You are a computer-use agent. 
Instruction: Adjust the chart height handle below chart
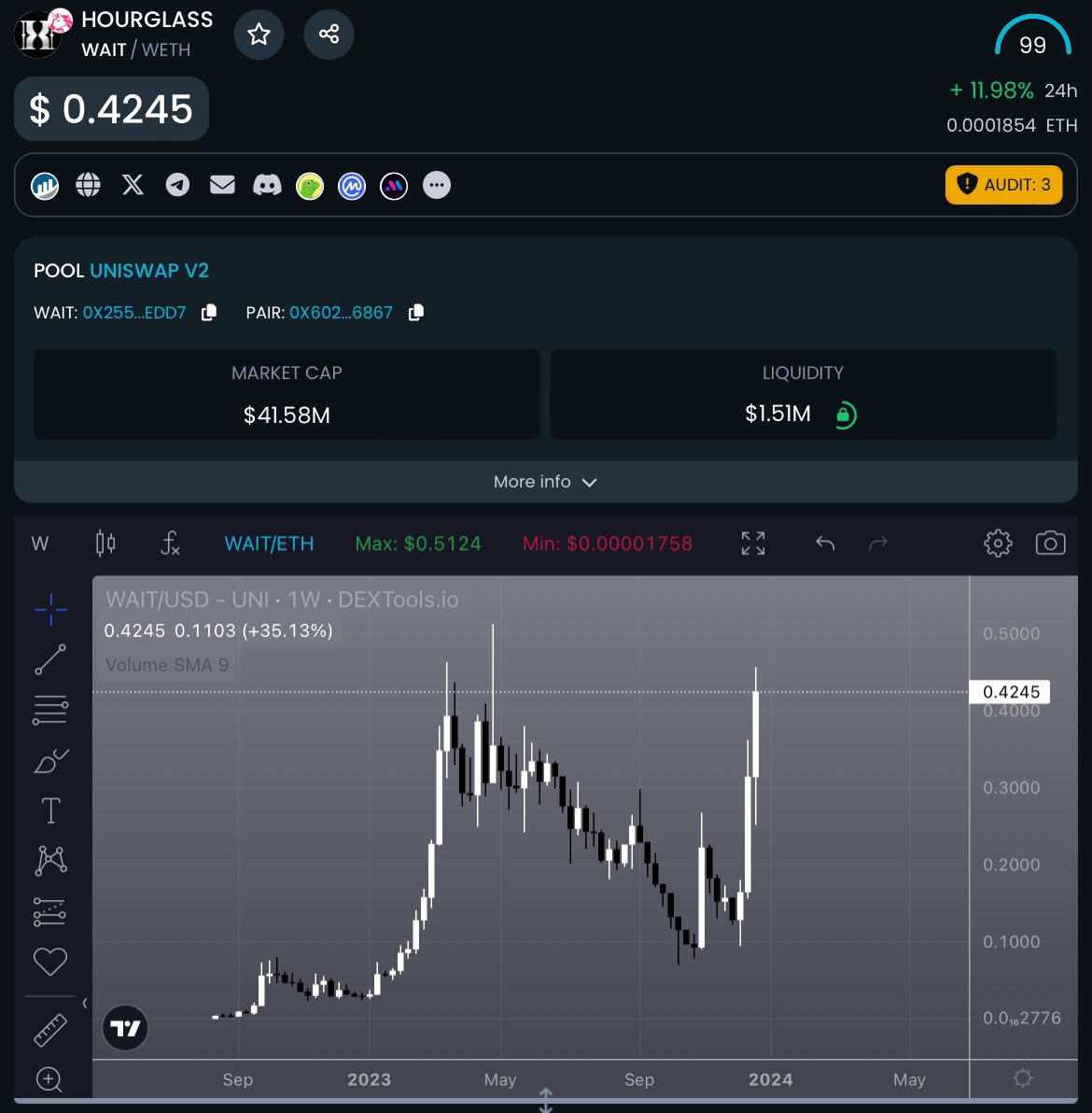(x=545, y=1100)
